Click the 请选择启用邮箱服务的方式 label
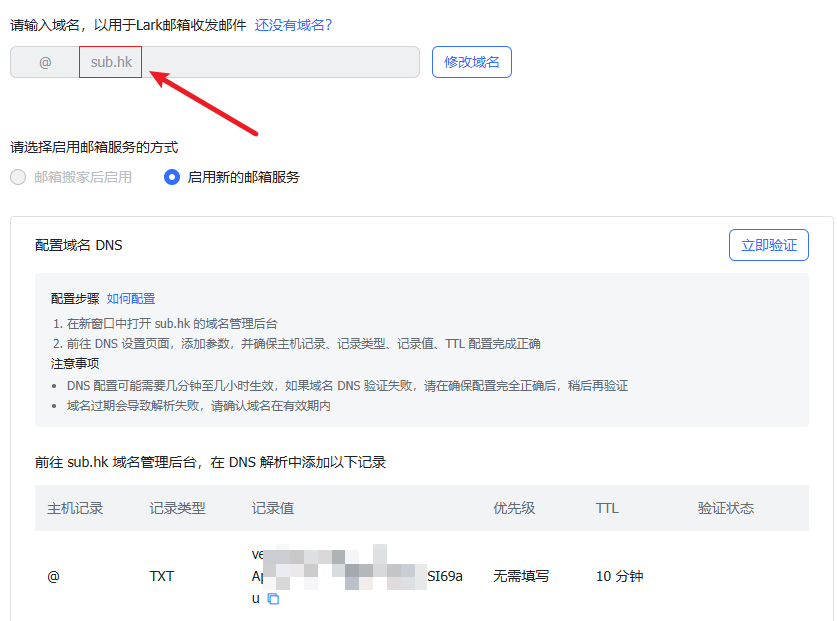Screen dimensions: 837x621 coord(94,147)
